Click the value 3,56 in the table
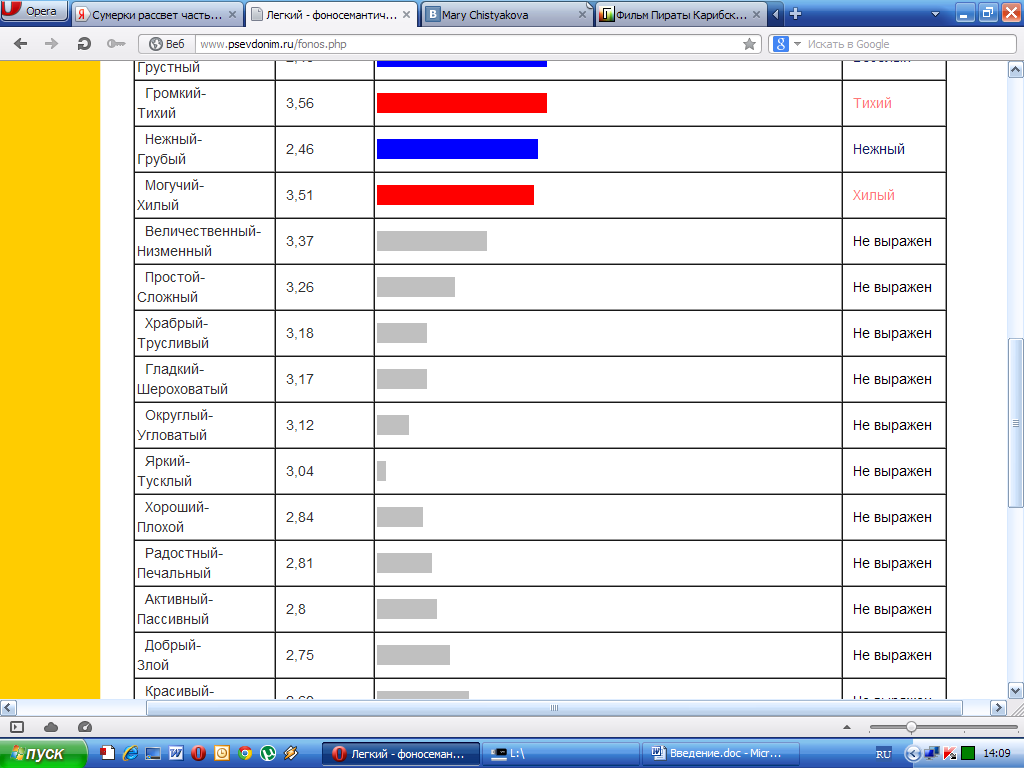Viewport: 1024px width, 768px height. [300, 103]
